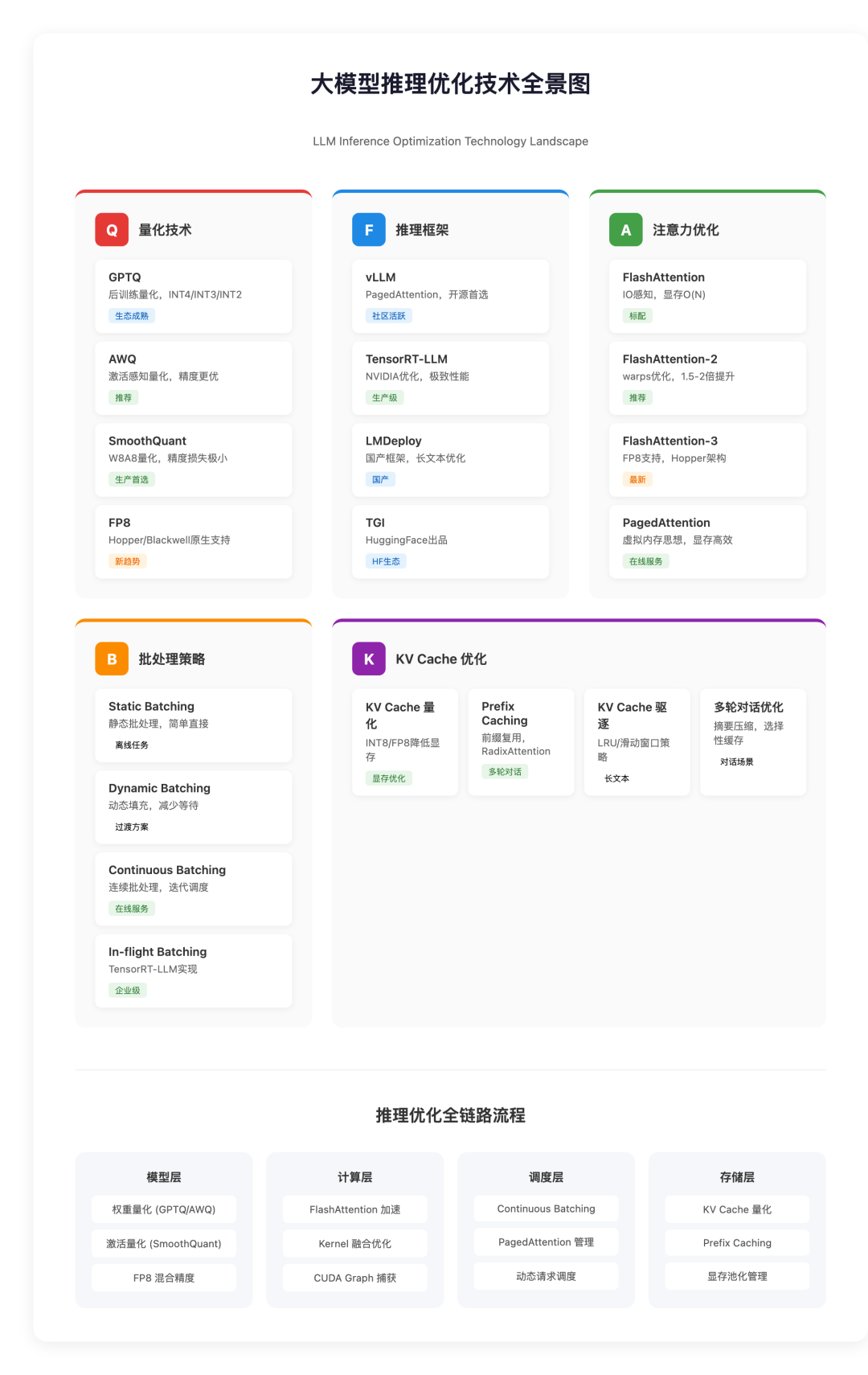Click the 离线任务 tag under Static Batching
868x1375 pixels.
pyautogui.click(x=132, y=745)
